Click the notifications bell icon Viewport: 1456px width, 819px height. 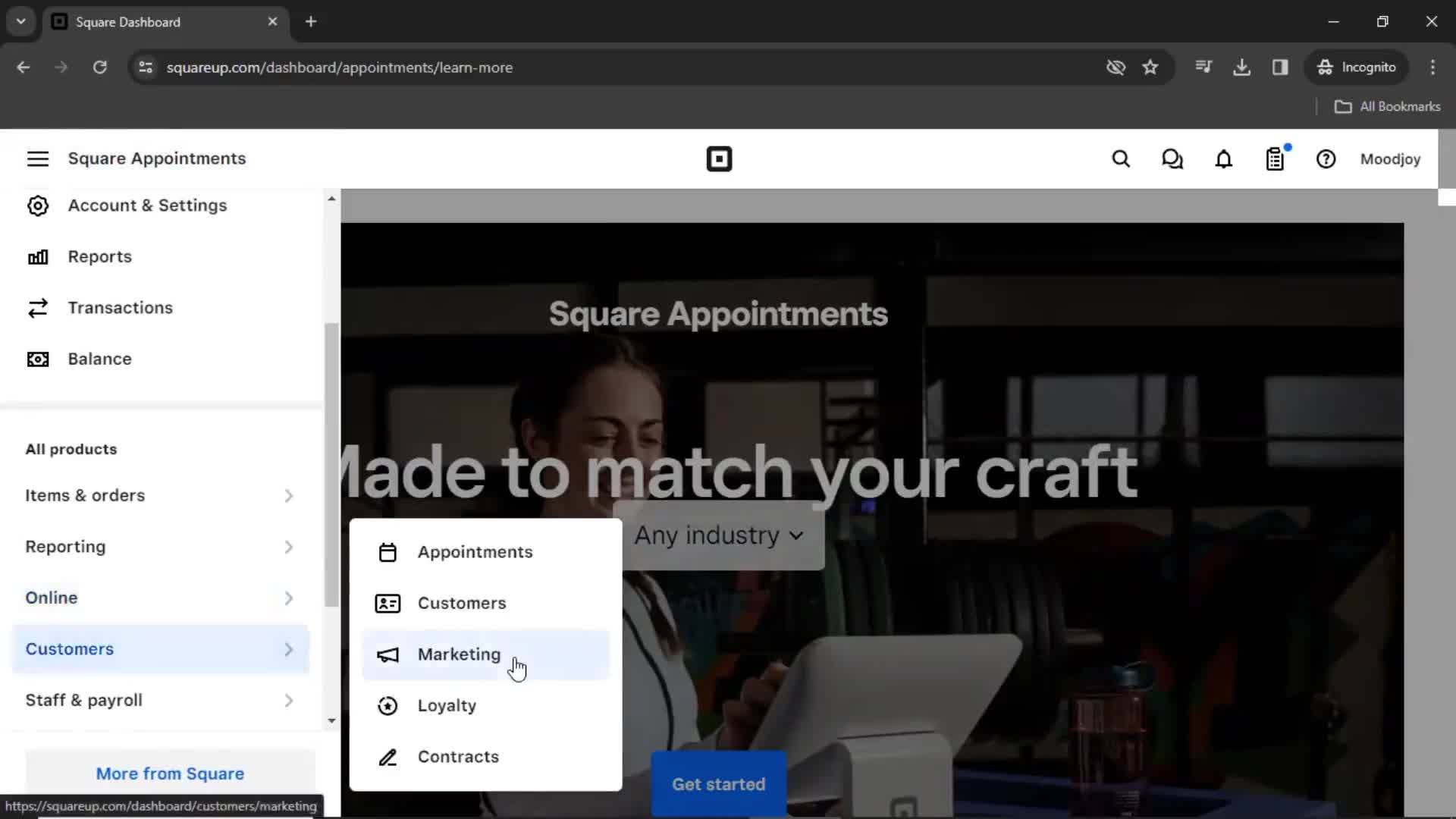(x=1225, y=159)
